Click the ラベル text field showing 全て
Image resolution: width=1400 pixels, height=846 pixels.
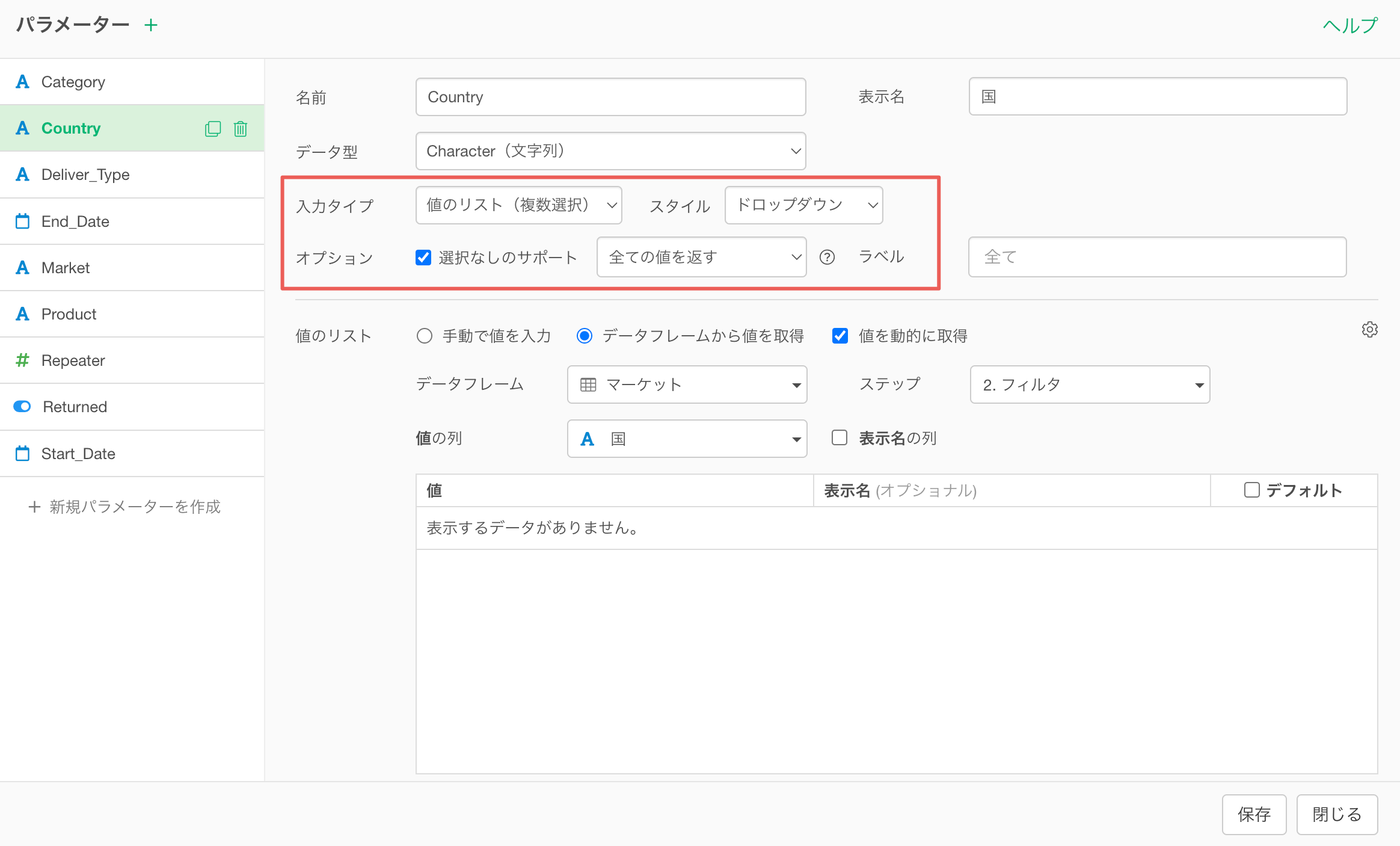[1156, 257]
